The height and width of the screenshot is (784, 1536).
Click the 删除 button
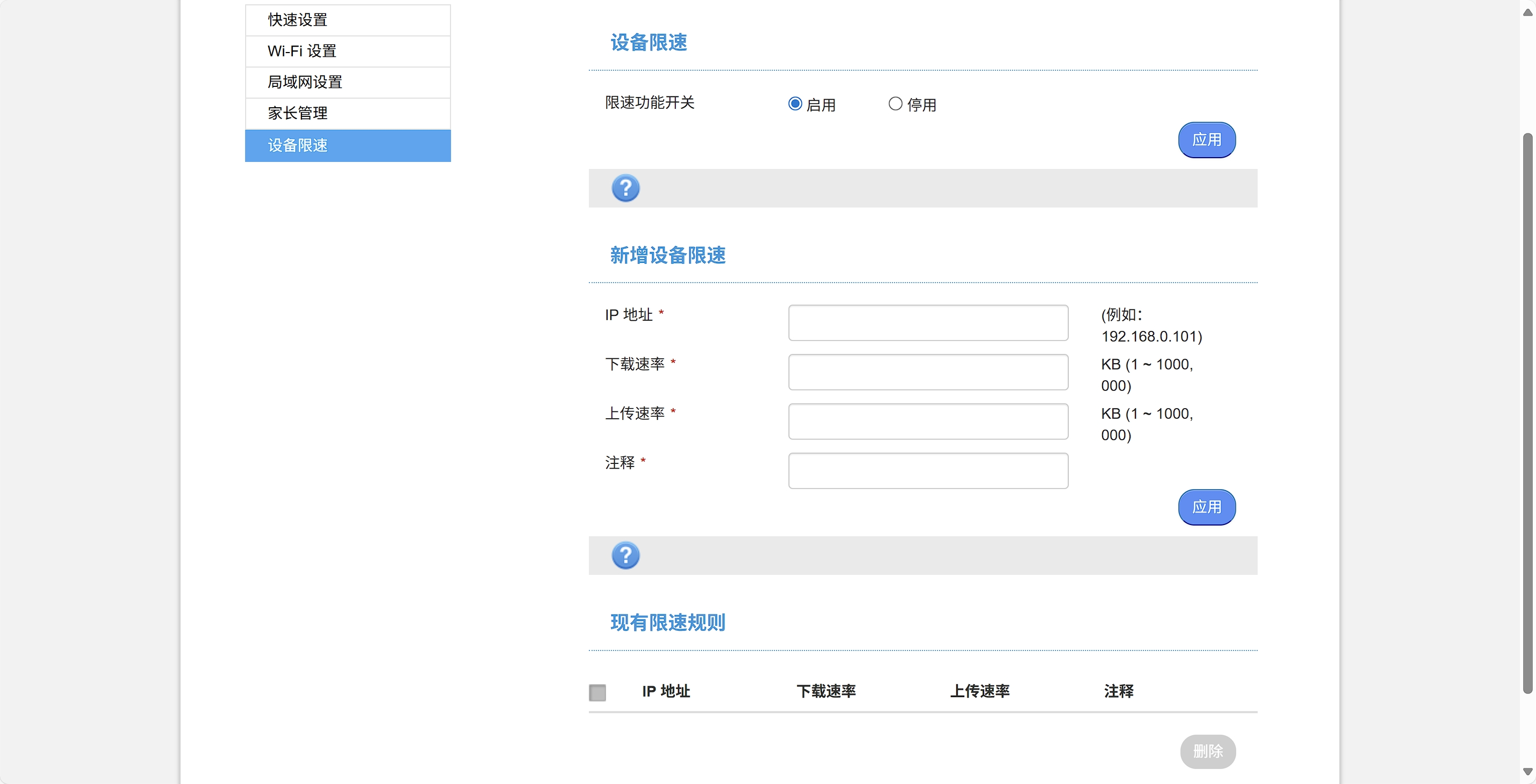coord(1208,751)
